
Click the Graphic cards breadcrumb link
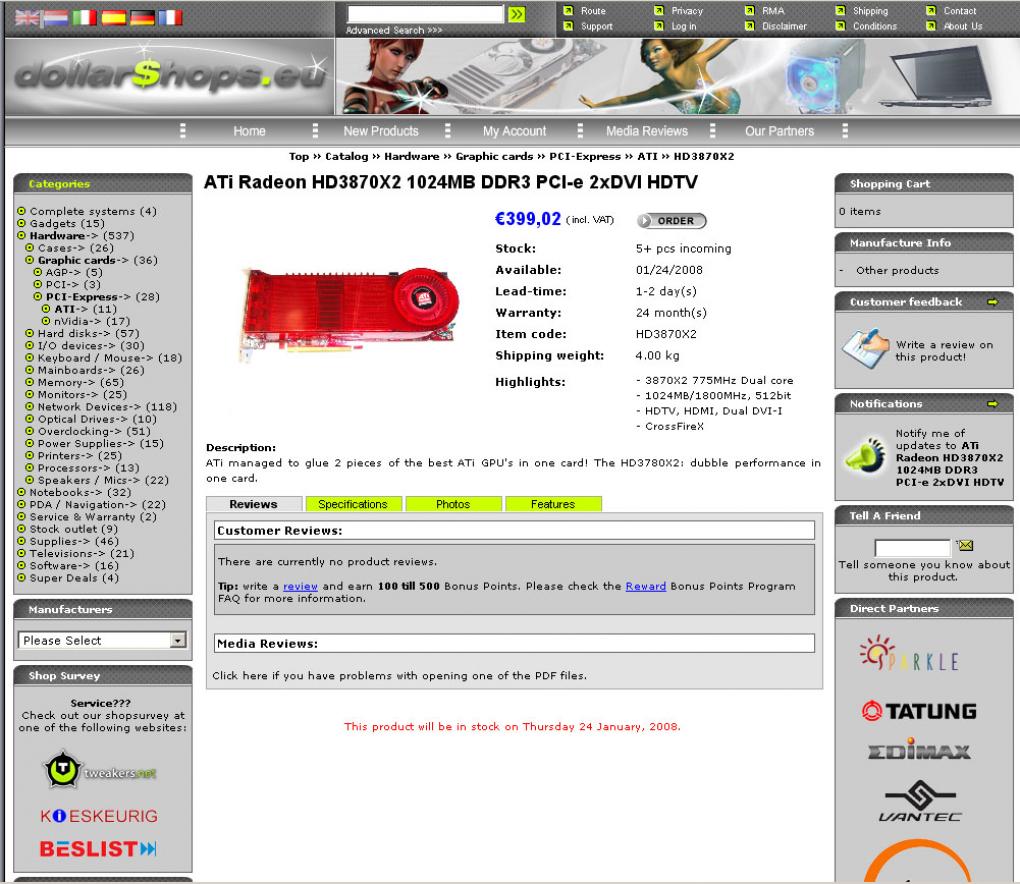coord(494,156)
